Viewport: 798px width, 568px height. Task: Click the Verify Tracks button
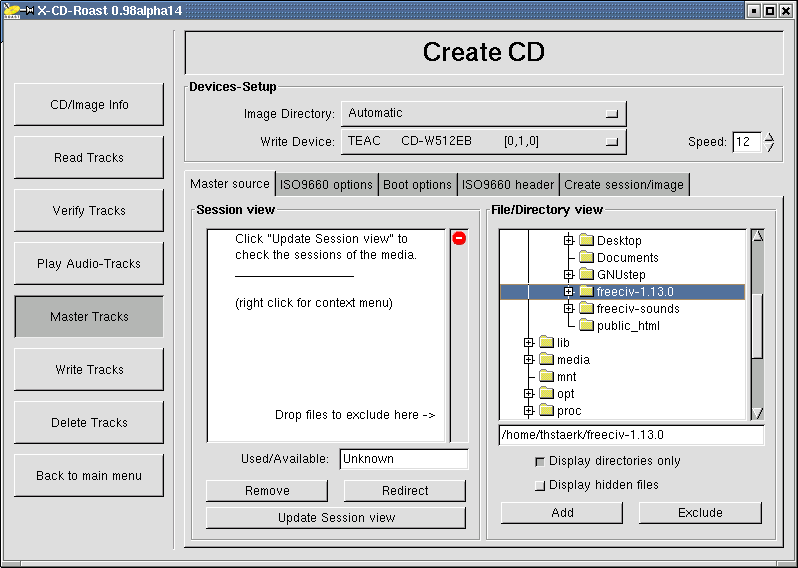(x=89, y=210)
